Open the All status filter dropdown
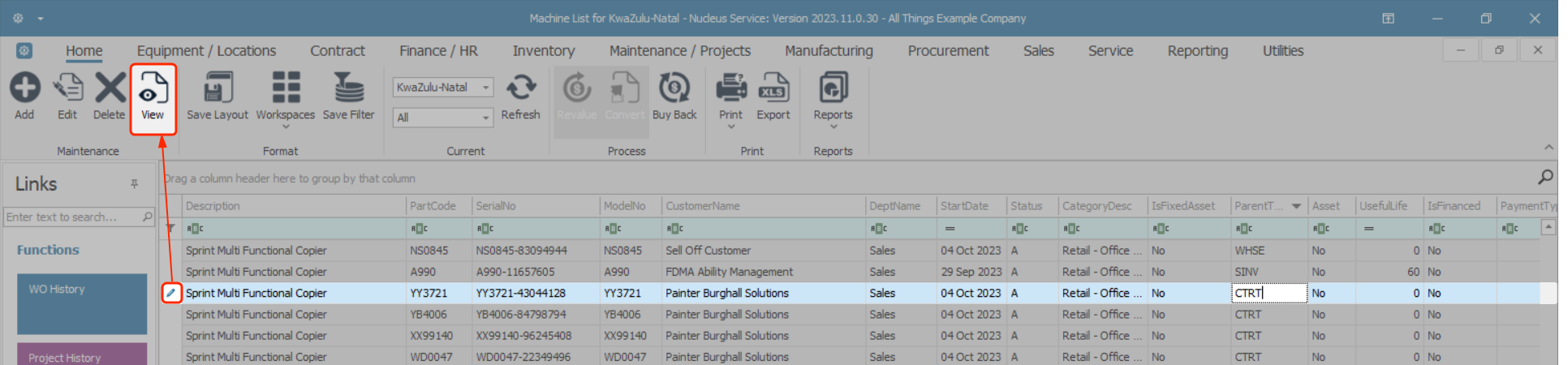The height and width of the screenshot is (365, 1568). point(485,118)
